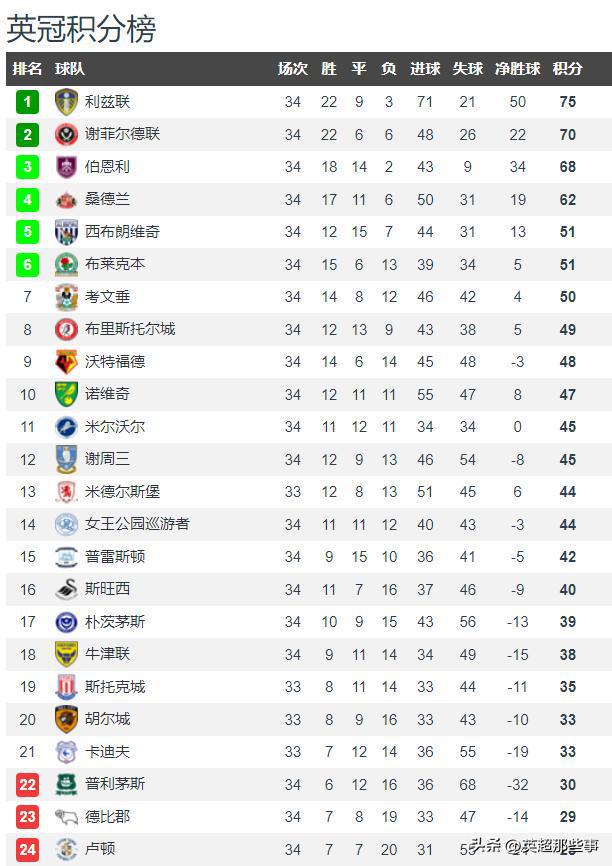Select the Stoke City (斯托克城) crest
The height and width of the screenshot is (866, 612).
[x=66, y=687]
